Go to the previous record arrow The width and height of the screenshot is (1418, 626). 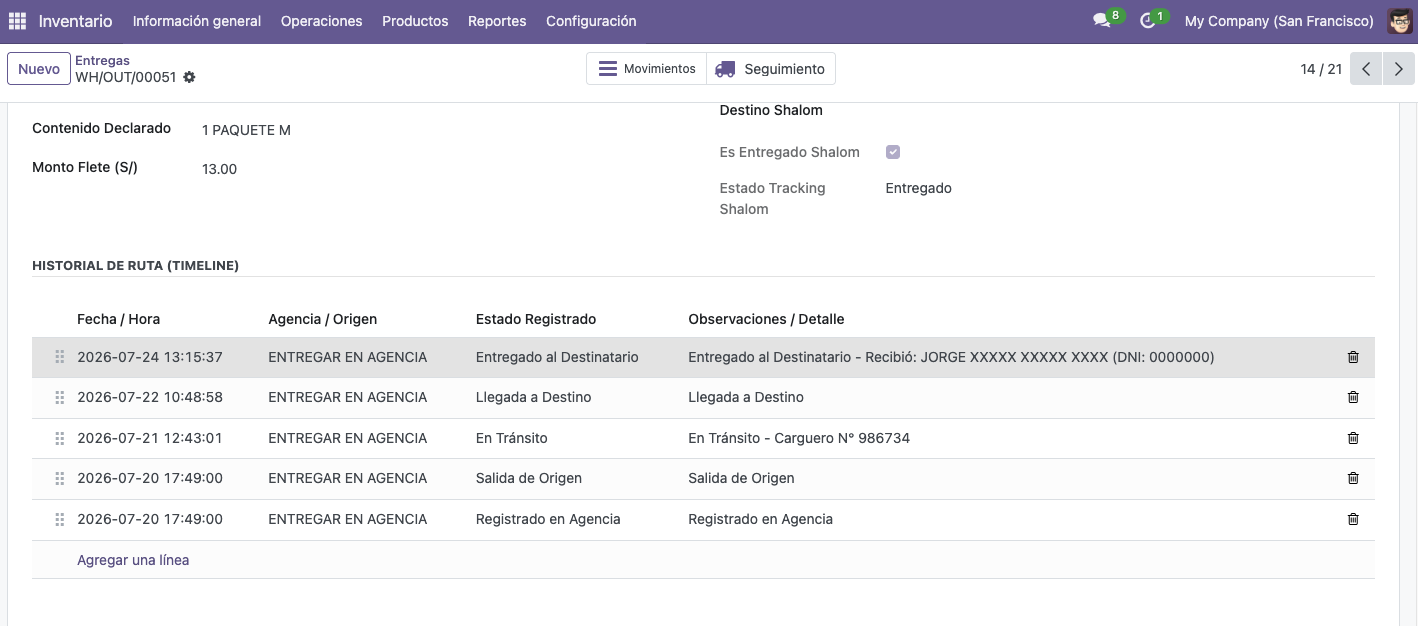click(x=1366, y=69)
